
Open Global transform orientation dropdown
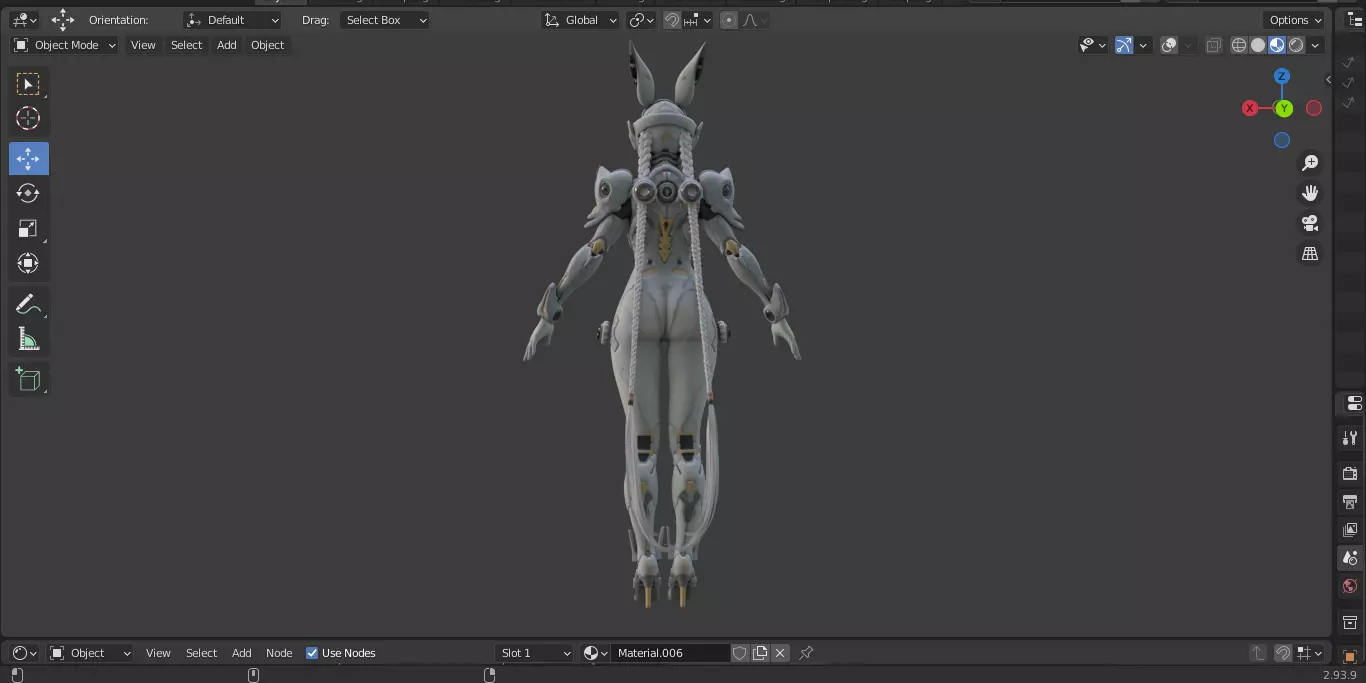coord(580,20)
